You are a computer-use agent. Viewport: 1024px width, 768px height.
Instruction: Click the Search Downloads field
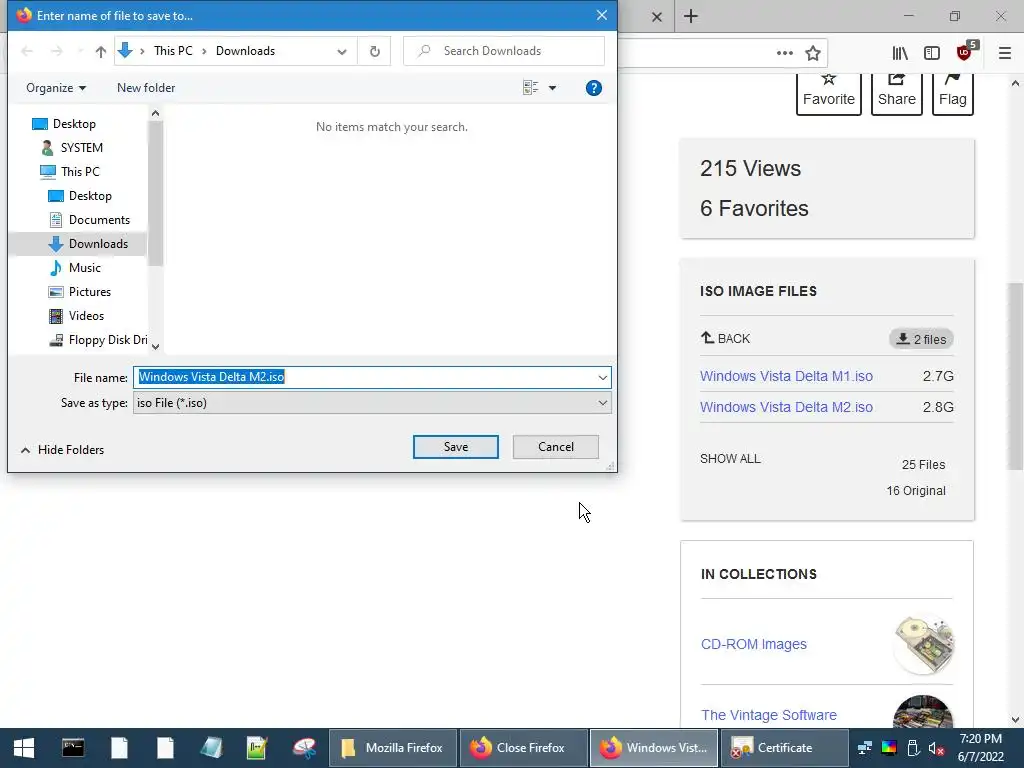point(504,51)
